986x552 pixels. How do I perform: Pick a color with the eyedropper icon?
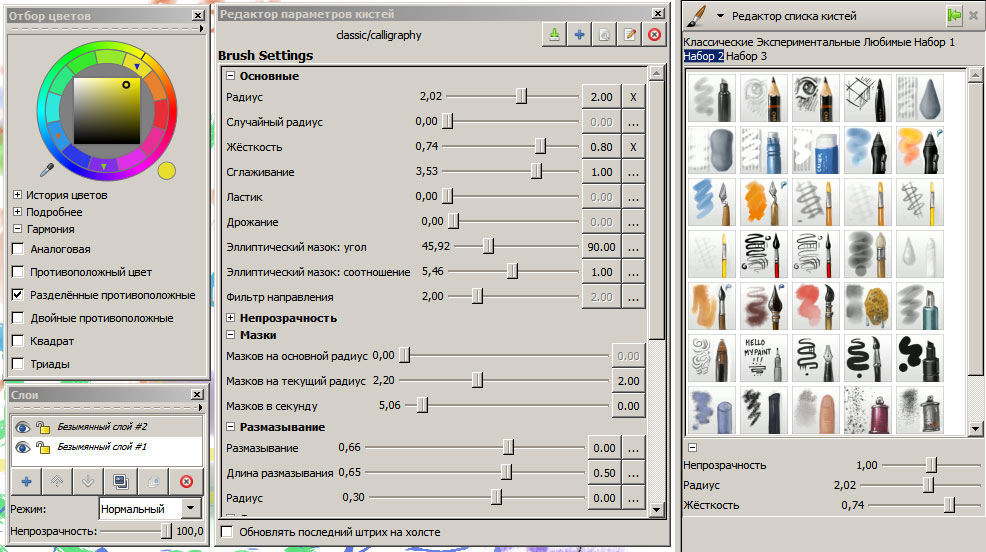47,169
